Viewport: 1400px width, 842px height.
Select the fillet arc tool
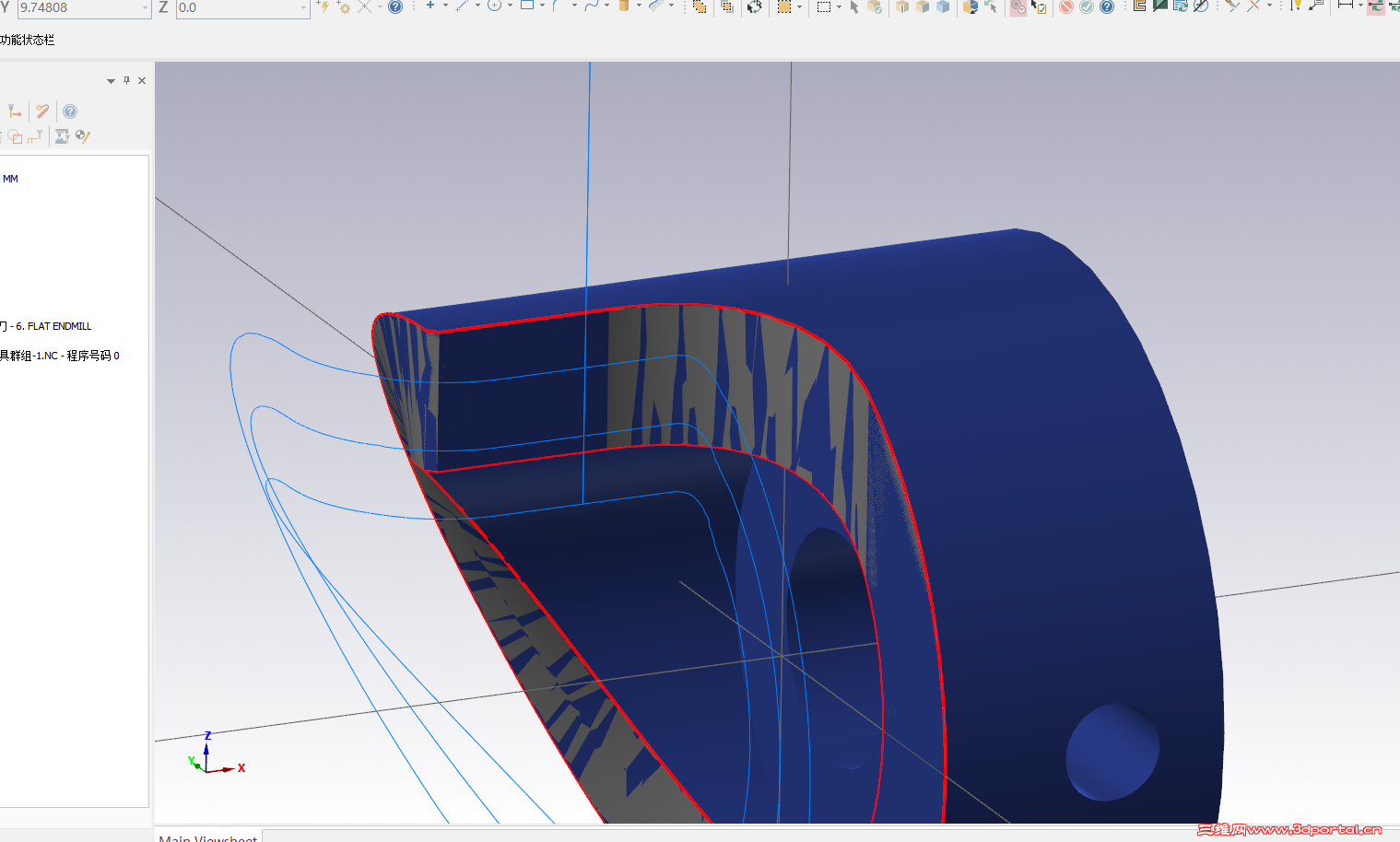coord(557,6)
